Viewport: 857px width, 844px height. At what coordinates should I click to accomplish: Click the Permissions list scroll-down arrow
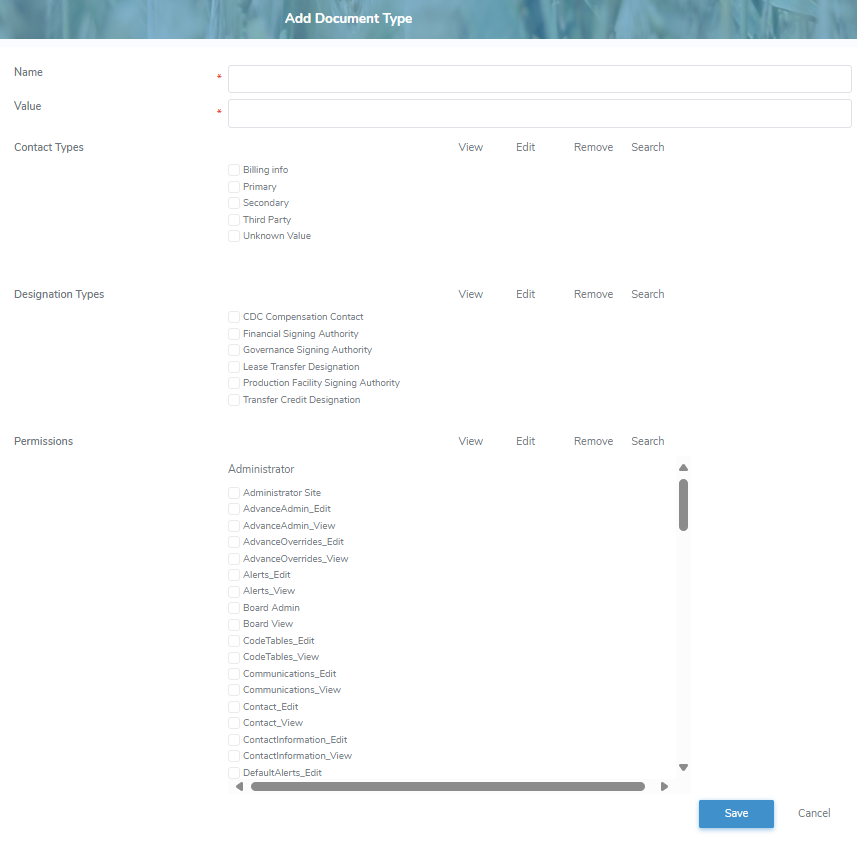(x=683, y=767)
